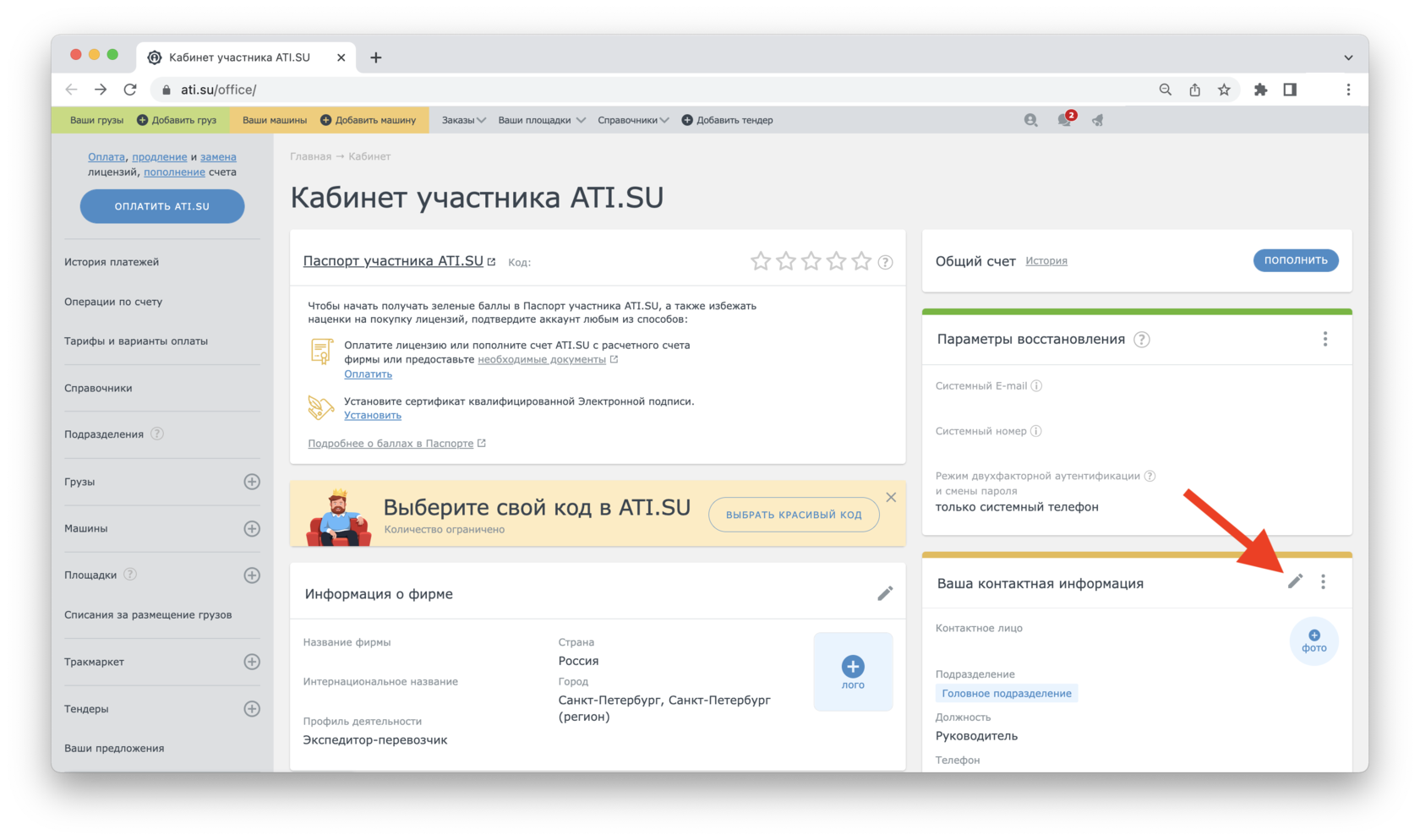
Task: Open Chrome three-dot menu
Action: pyautogui.click(x=1348, y=90)
